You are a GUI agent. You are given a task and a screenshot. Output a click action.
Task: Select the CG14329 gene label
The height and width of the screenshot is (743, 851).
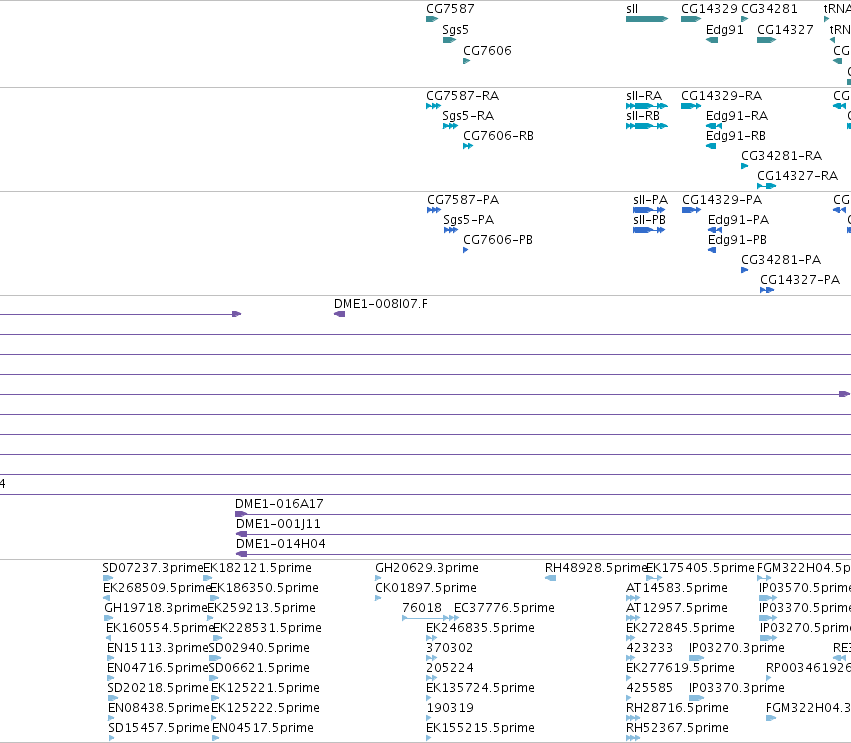pyautogui.click(x=709, y=9)
